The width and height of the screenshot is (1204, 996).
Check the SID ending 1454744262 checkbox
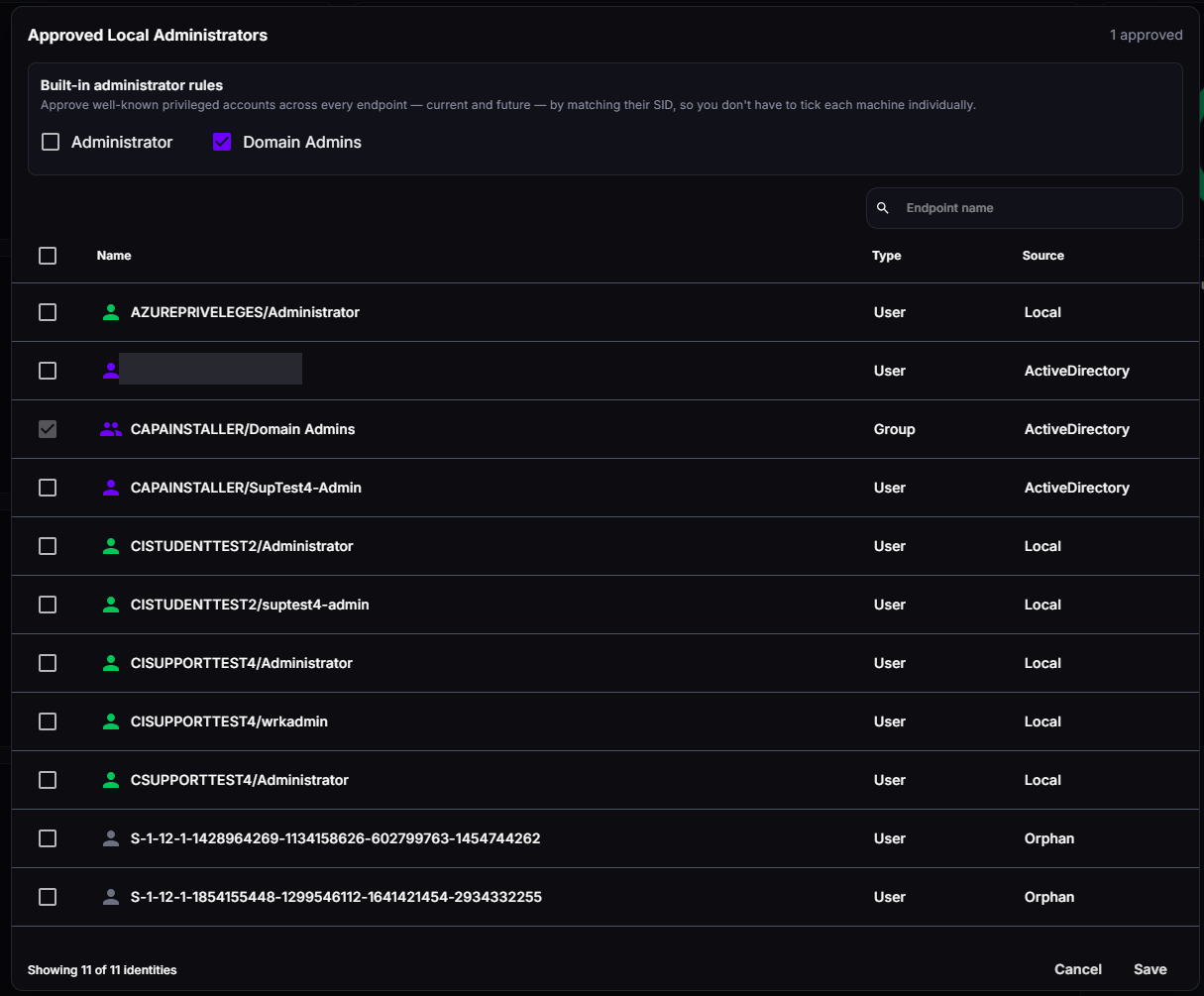pyautogui.click(x=48, y=838)
